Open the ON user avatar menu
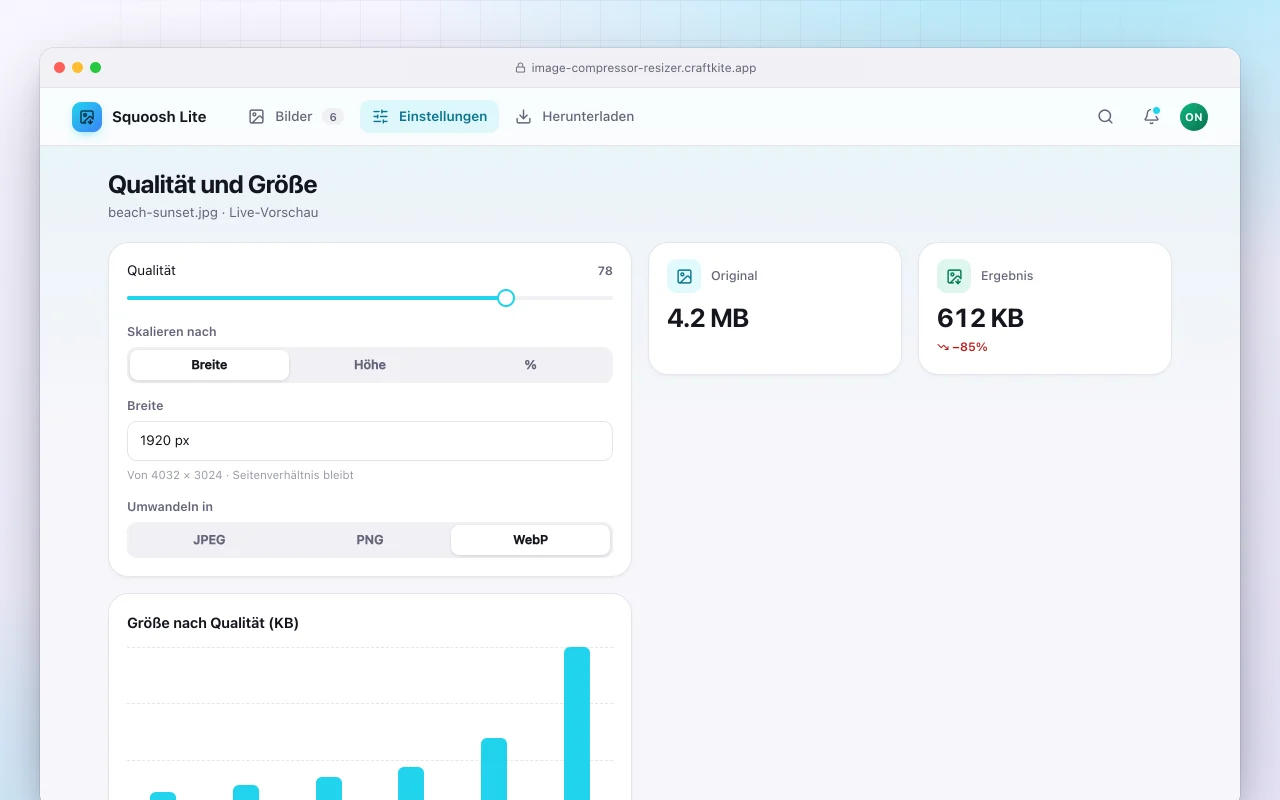 [x=1194, y=117]
